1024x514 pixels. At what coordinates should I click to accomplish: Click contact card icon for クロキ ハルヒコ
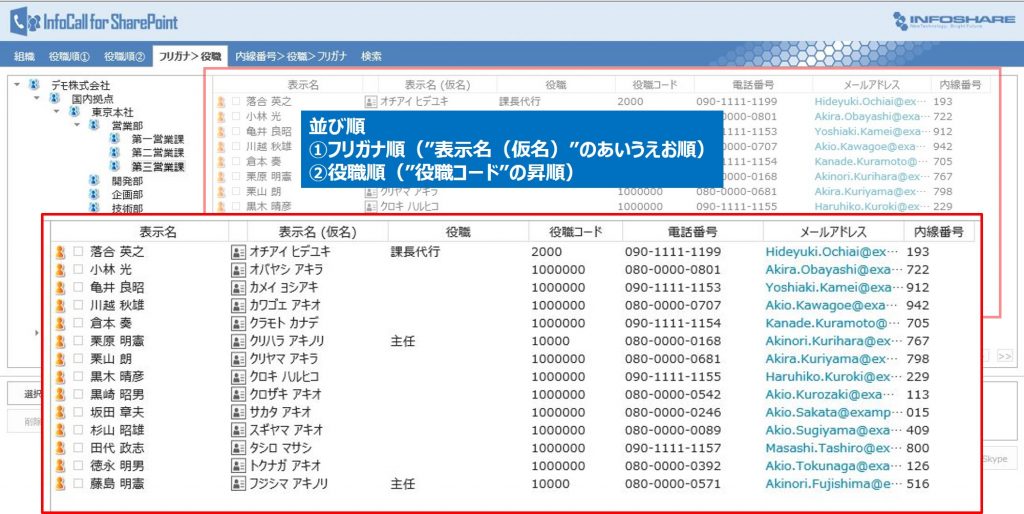click(238, 377)
